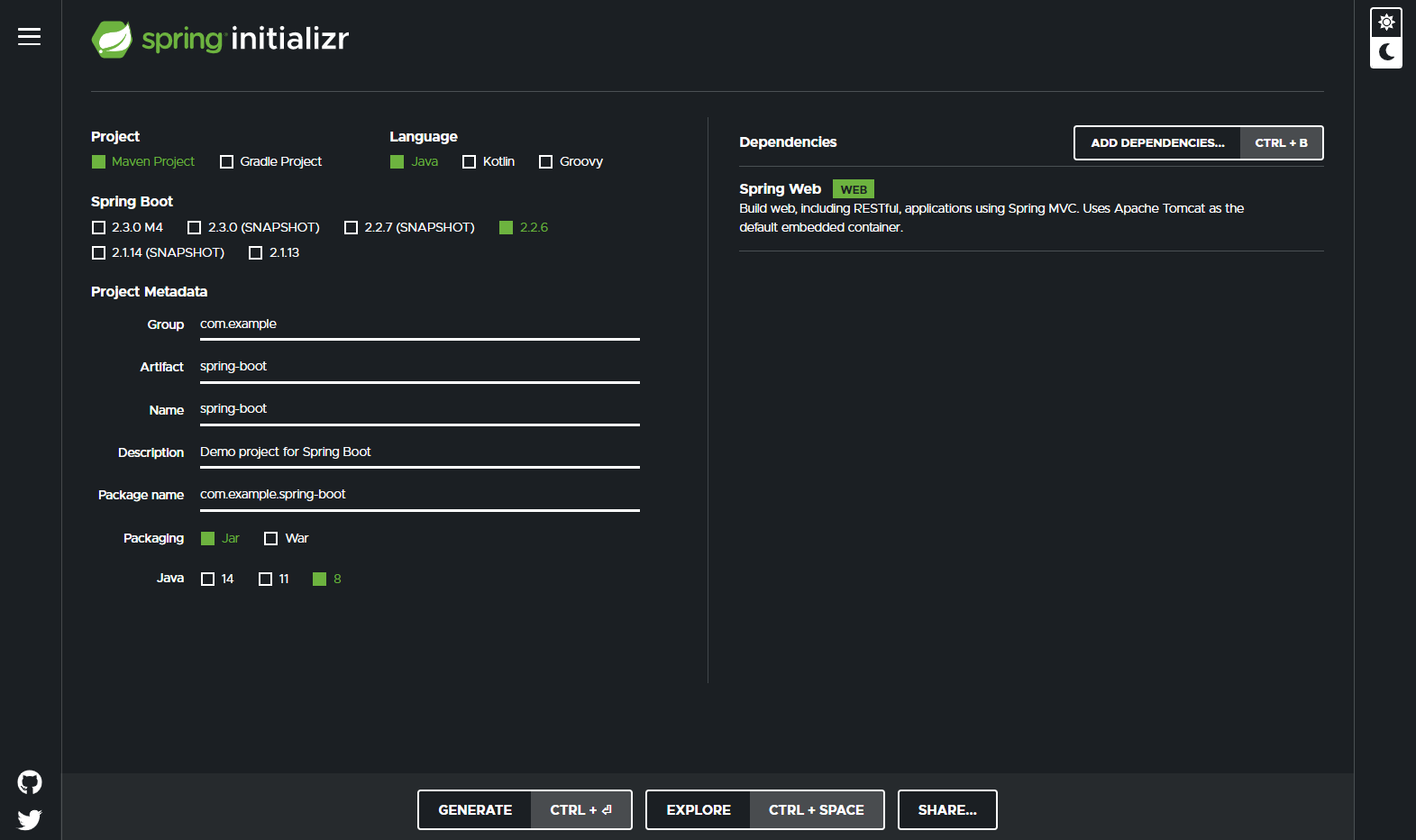Open the hamburger side menu
Screen dimensions: 1416x840
pos(29,36)
